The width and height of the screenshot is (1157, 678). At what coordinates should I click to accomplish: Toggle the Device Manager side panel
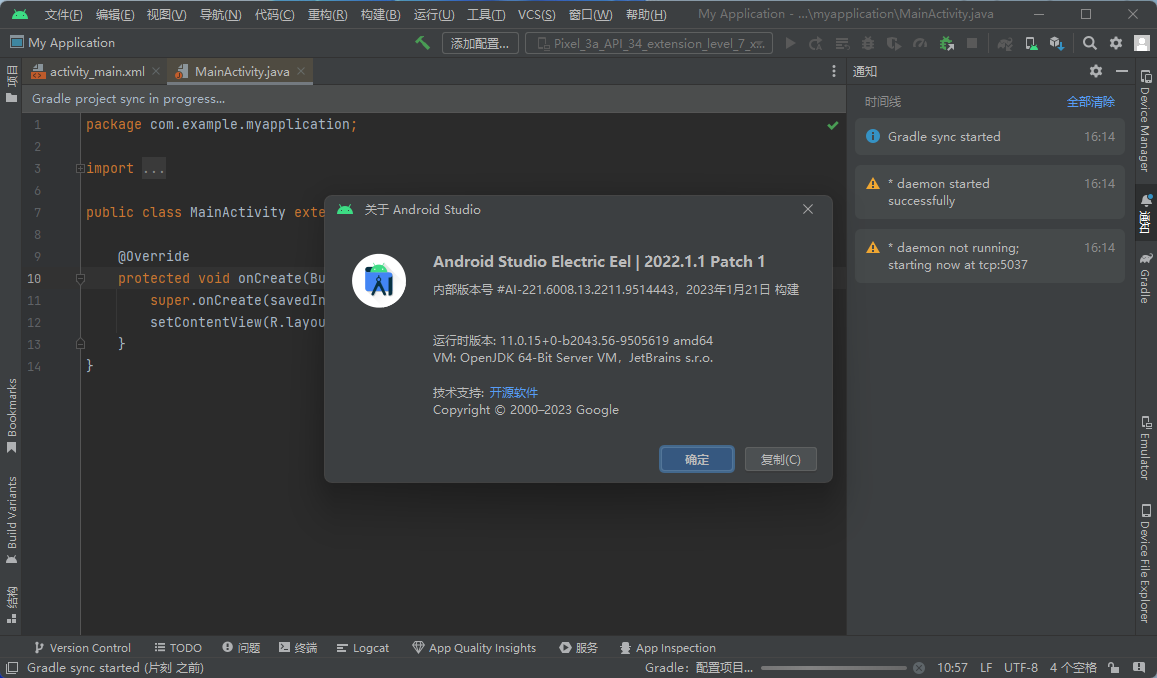[1145, 121]
